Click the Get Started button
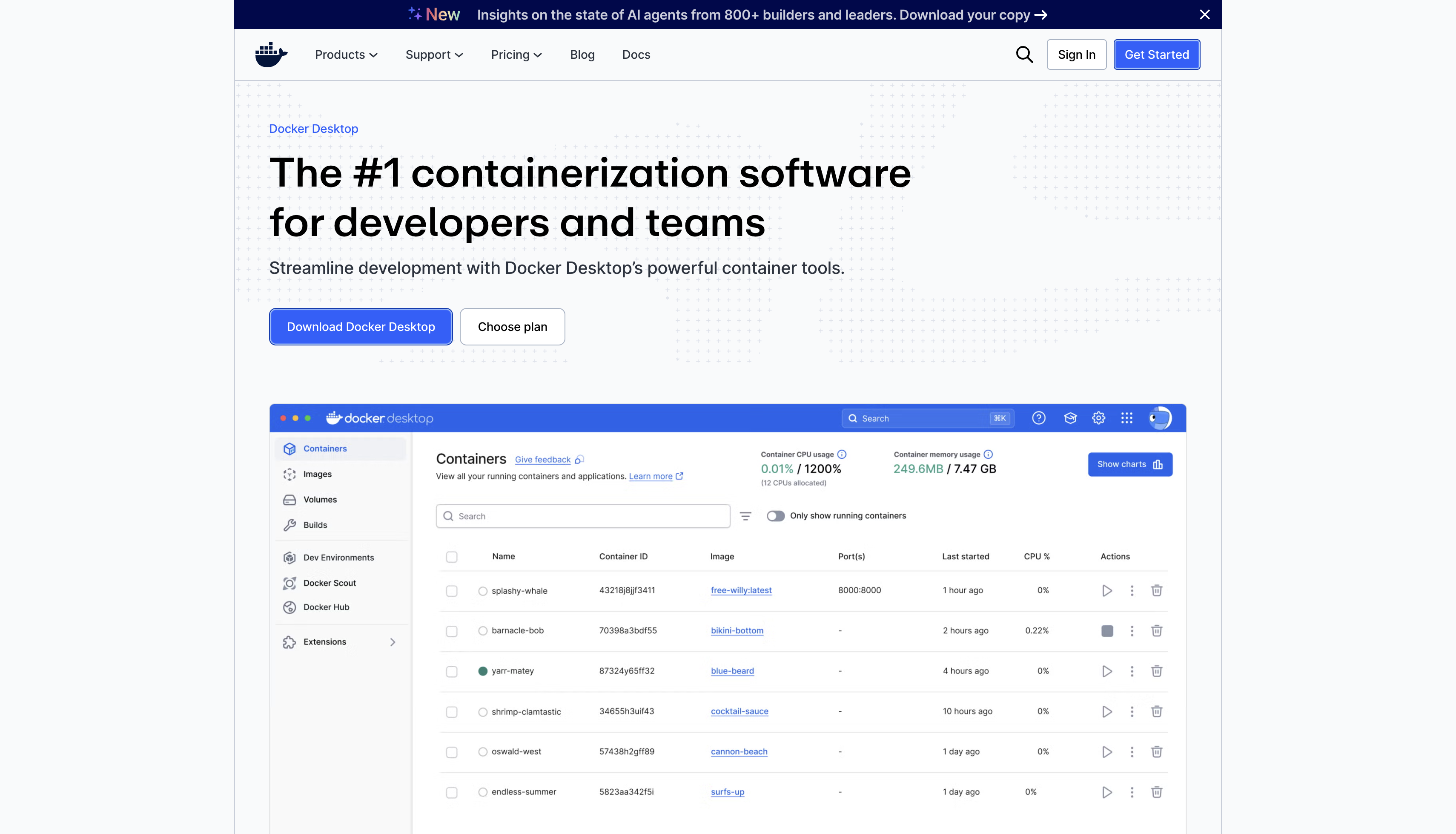 (1156, 55)
